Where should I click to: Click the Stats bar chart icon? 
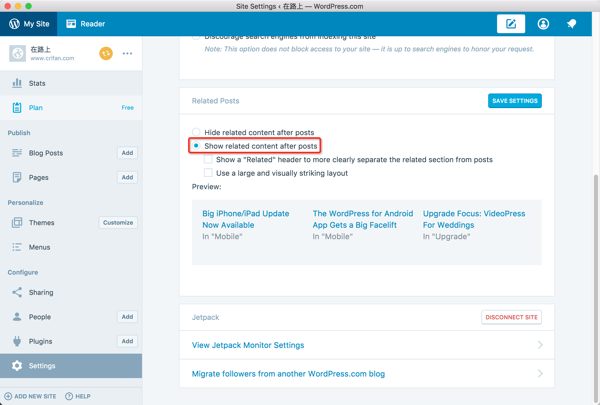[x=17, y=83]
